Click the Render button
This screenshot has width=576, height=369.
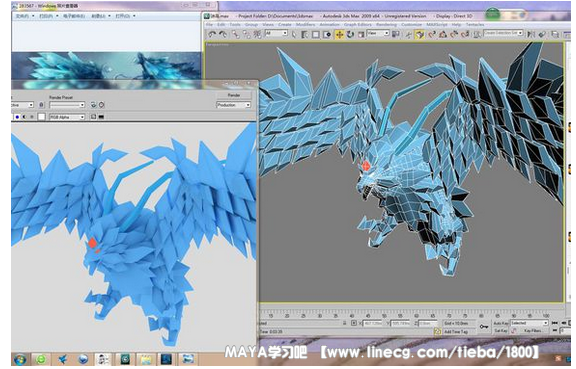(x=234, y=95)
